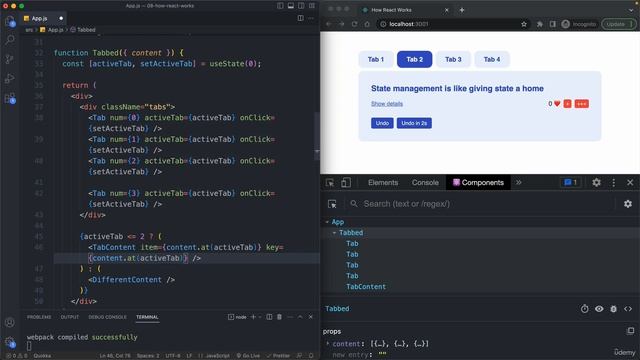Open DevTools settings gear

pyautogui.click(x=596, y=182)
